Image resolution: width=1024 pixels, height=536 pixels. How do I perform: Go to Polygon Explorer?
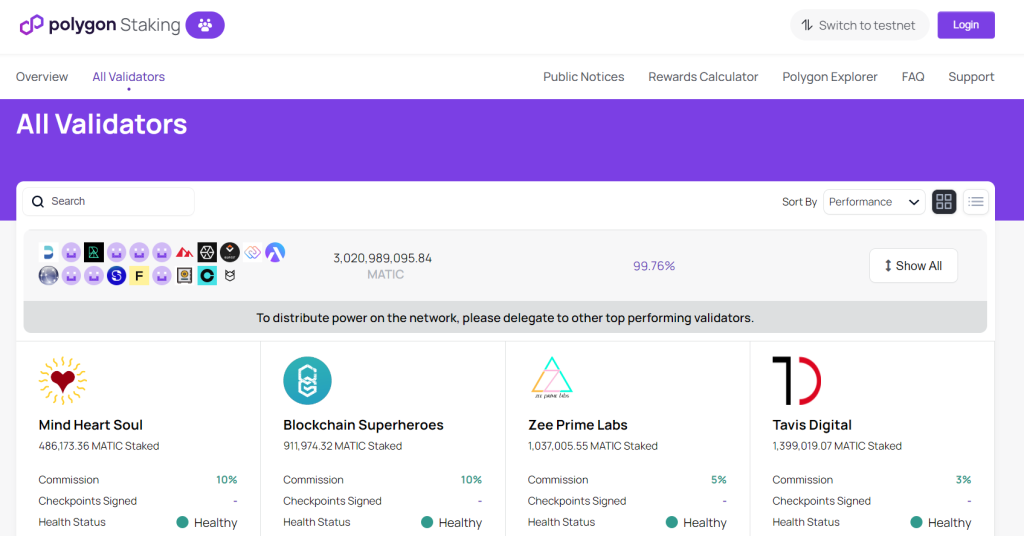click(x=829, y=77)
